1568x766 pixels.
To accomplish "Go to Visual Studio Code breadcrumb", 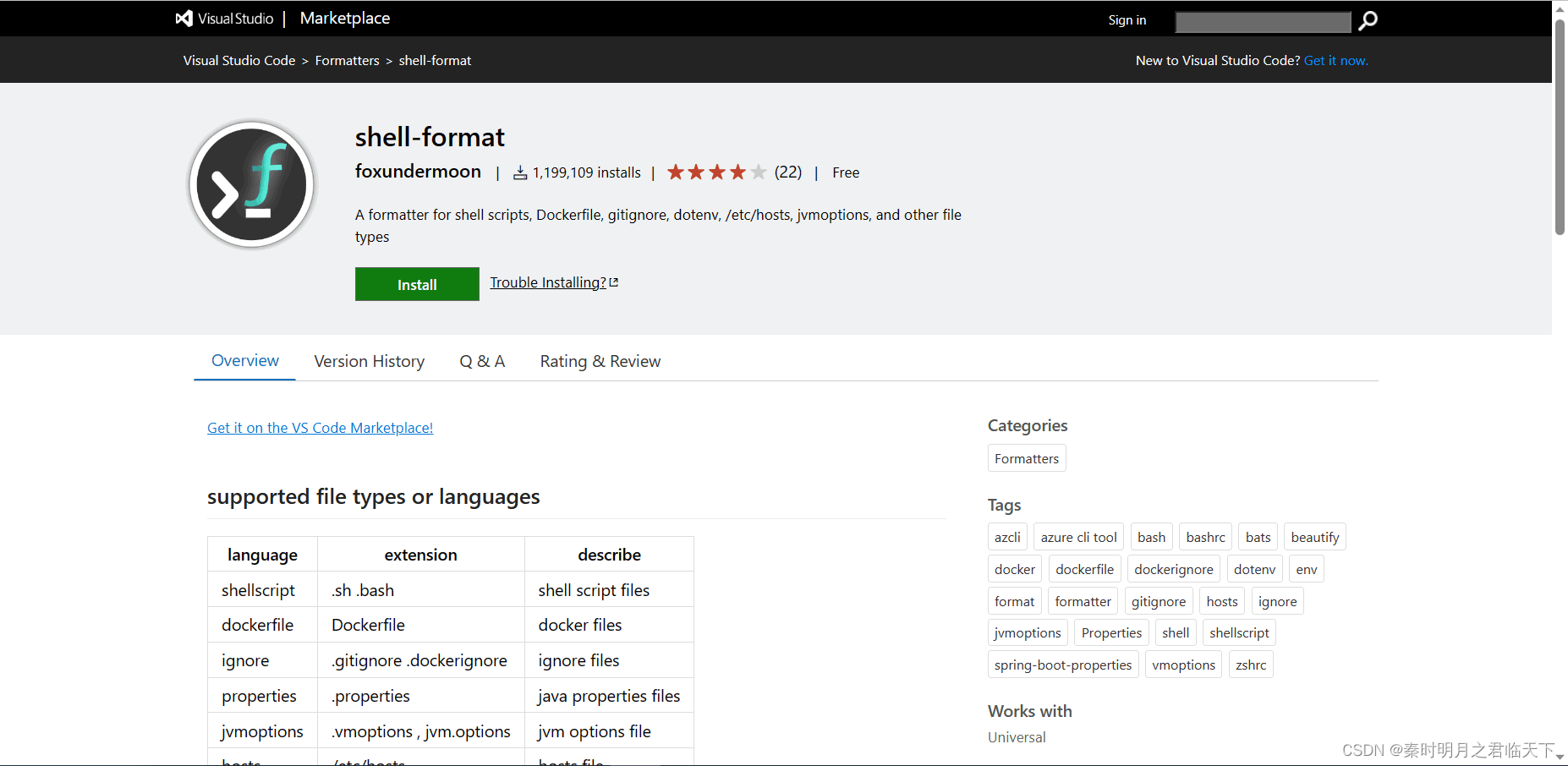I will point(239,61).
